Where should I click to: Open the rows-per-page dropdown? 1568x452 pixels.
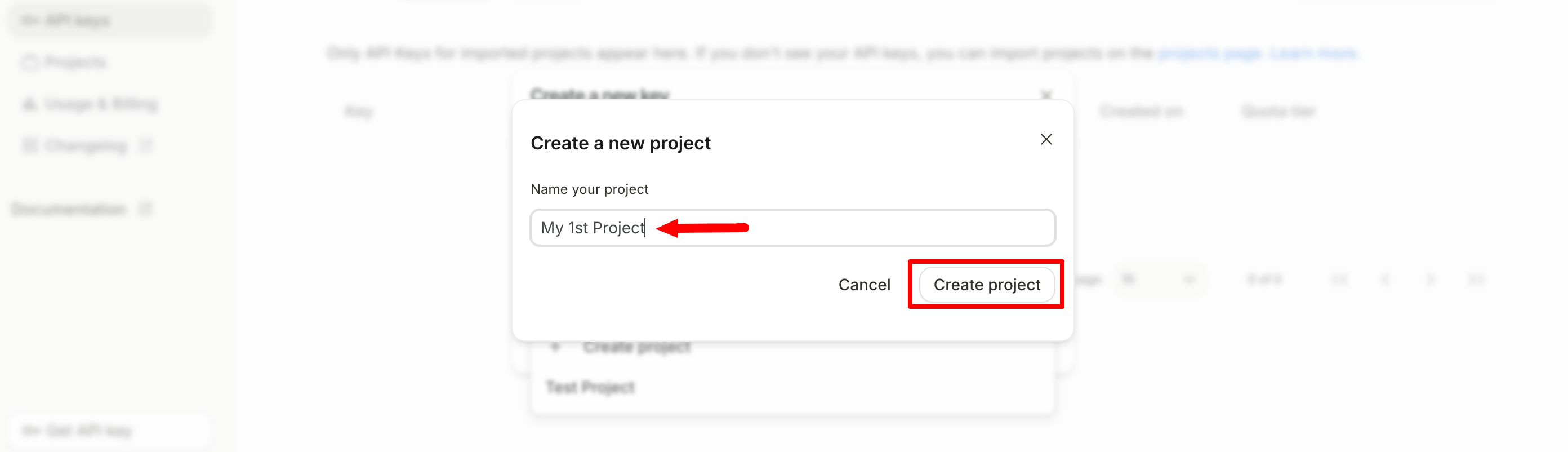tap(1160, 280)
